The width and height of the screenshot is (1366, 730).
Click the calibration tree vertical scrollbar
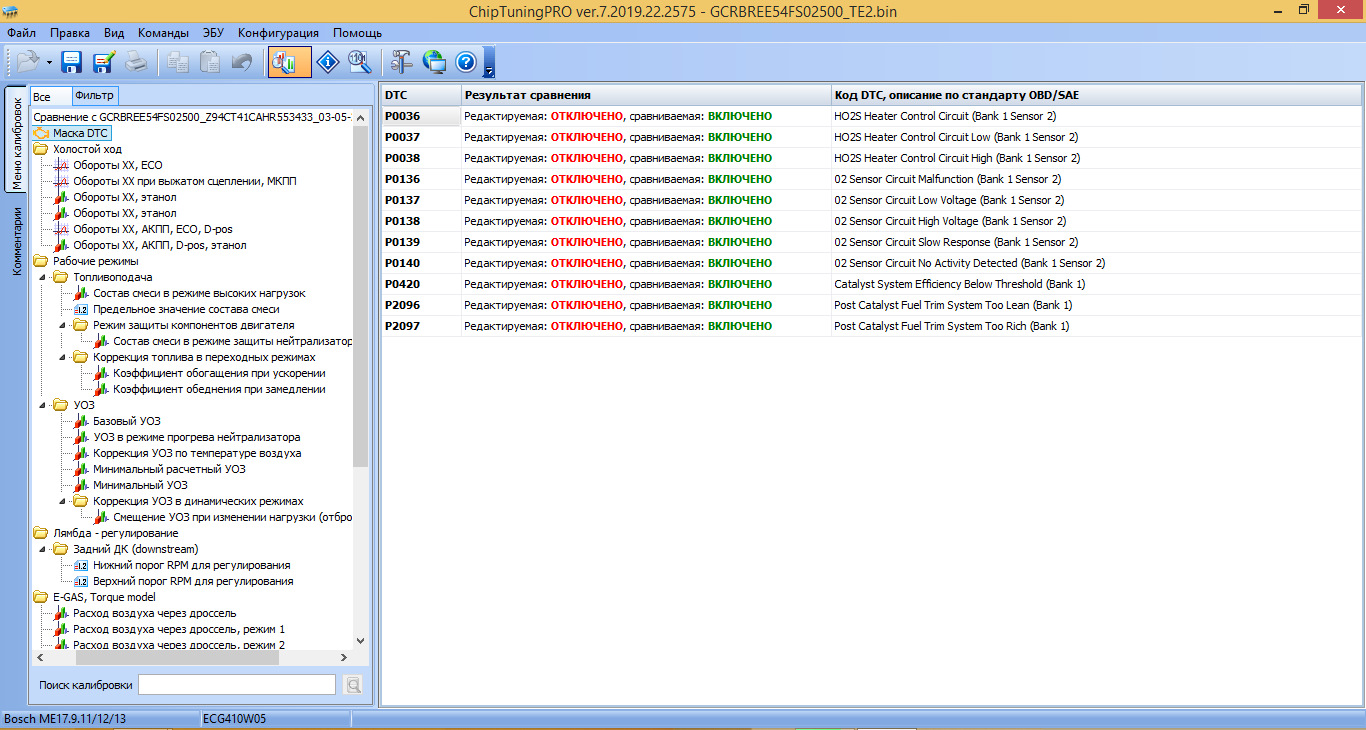pos(361,378)
